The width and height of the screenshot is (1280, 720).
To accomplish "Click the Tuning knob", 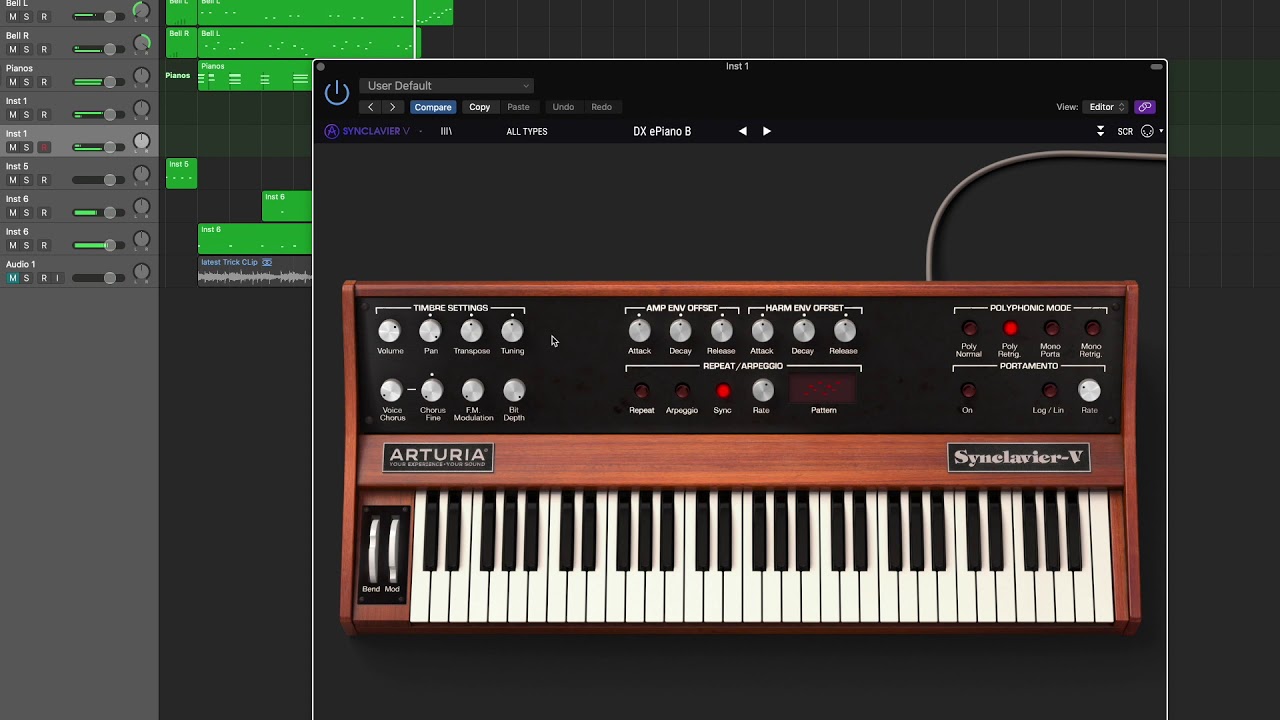I will click(x=512, y=330).
